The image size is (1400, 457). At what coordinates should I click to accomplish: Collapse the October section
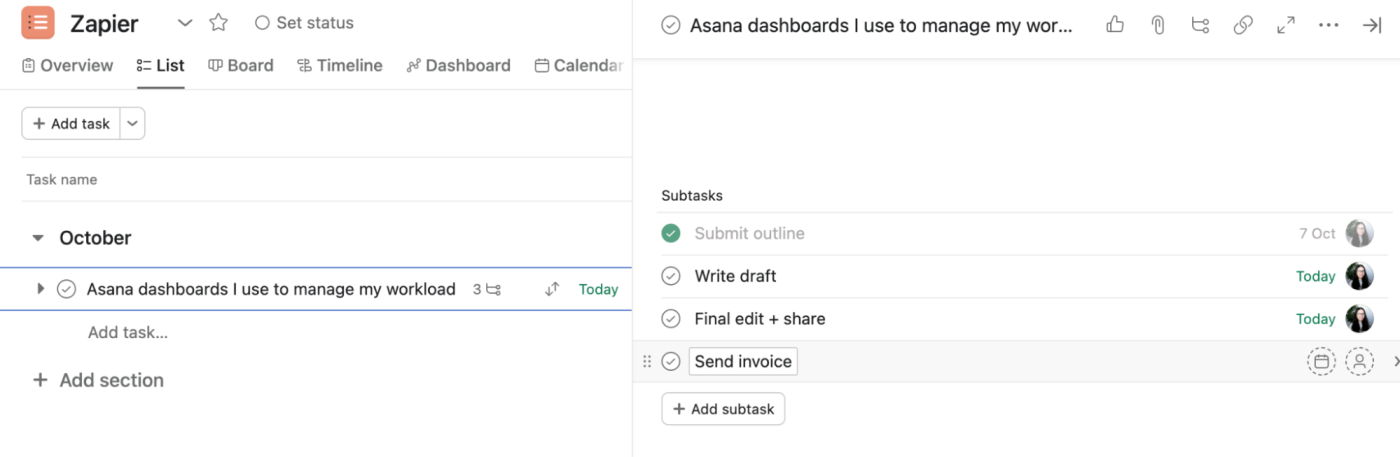pyautogui.click(x=38, y=238)
